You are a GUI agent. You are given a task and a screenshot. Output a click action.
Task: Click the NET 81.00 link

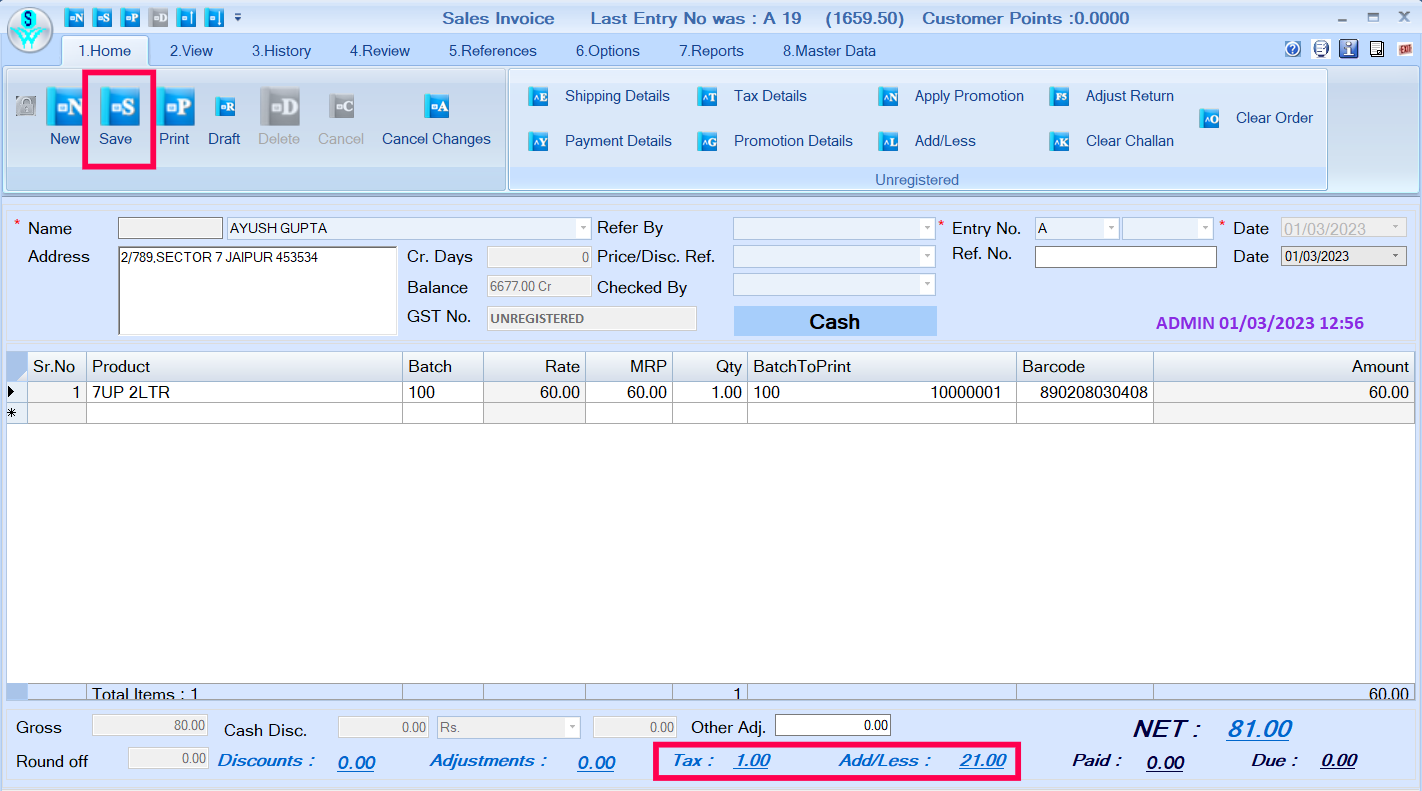click(1260, 729)
